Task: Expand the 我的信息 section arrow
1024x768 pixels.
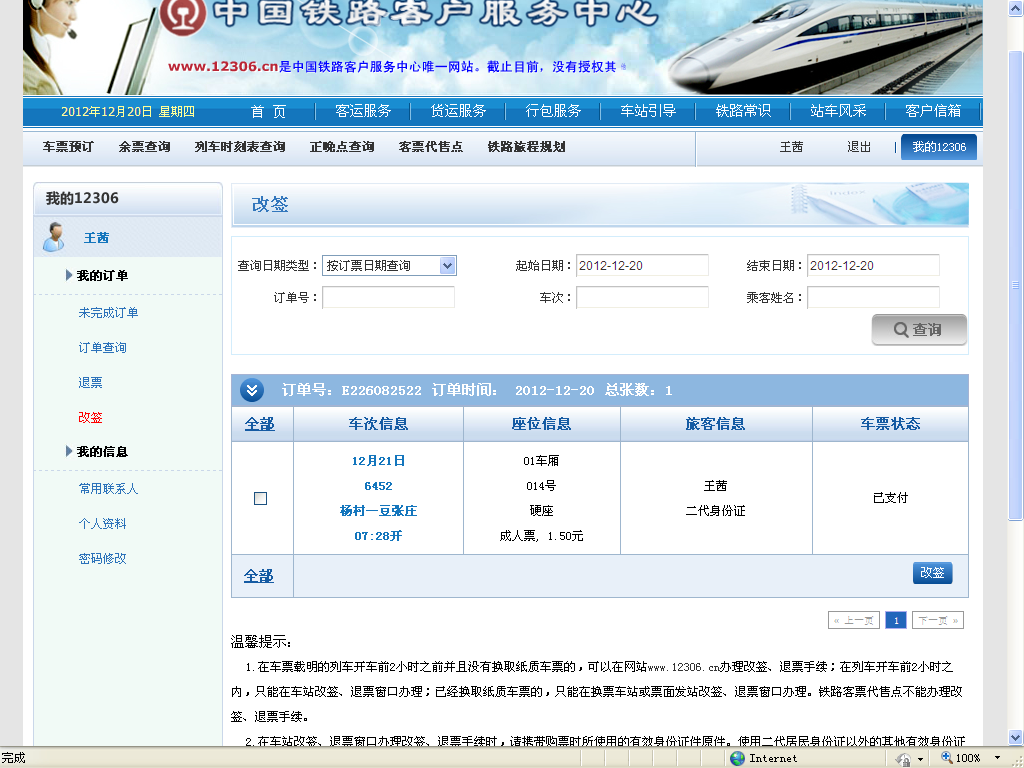Action: click(69, 451)
